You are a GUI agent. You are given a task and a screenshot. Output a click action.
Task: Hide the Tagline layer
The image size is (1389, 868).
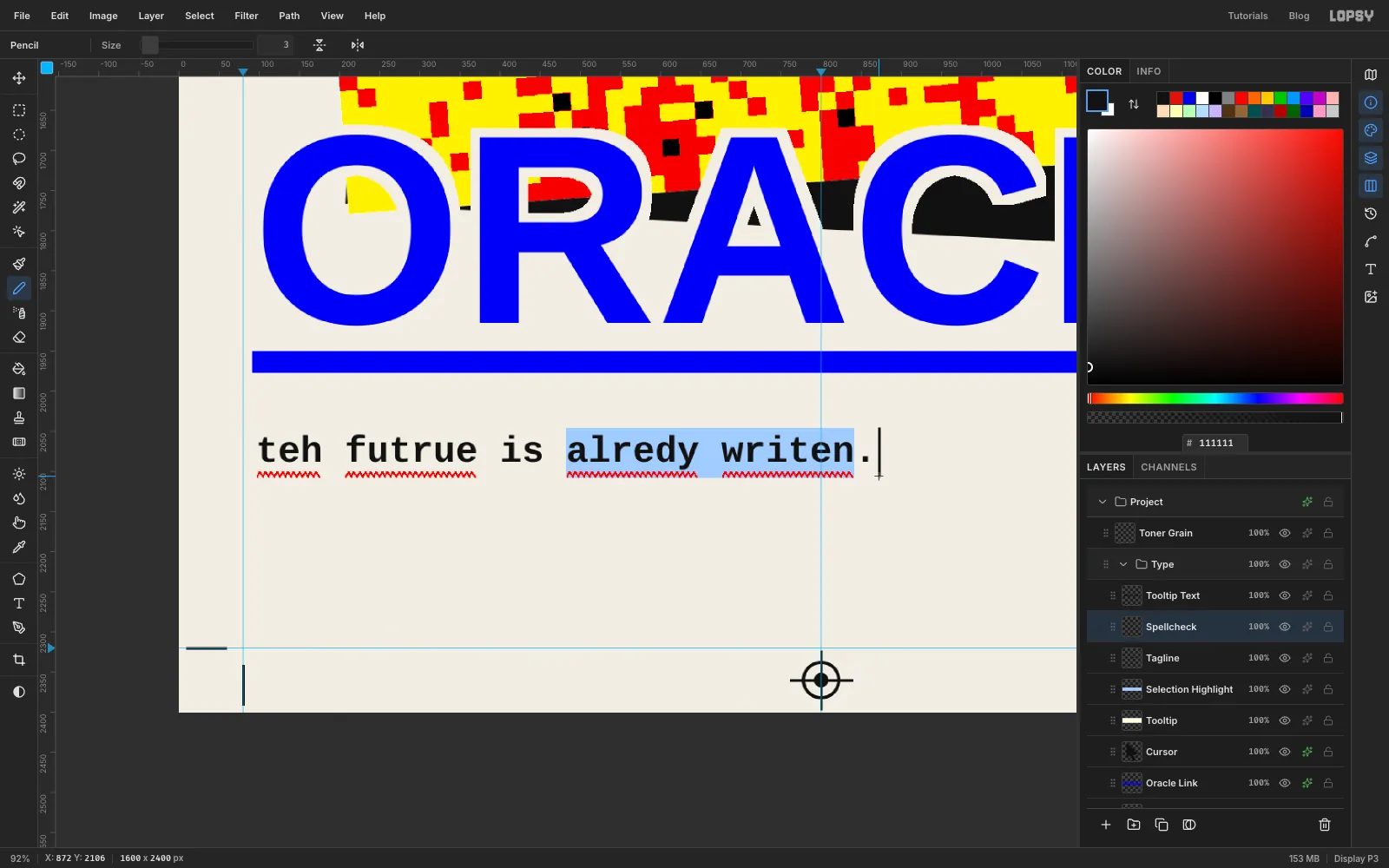(x=1285, y=658)
